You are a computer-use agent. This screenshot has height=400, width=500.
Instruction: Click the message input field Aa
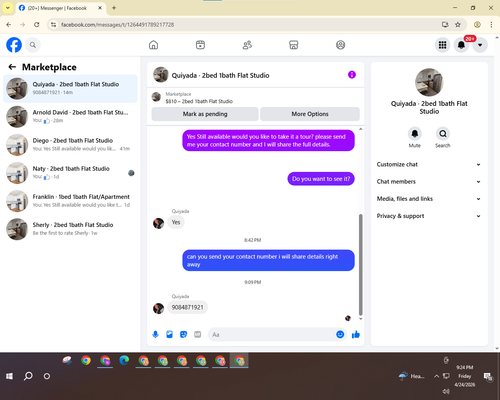click(272, 334)
